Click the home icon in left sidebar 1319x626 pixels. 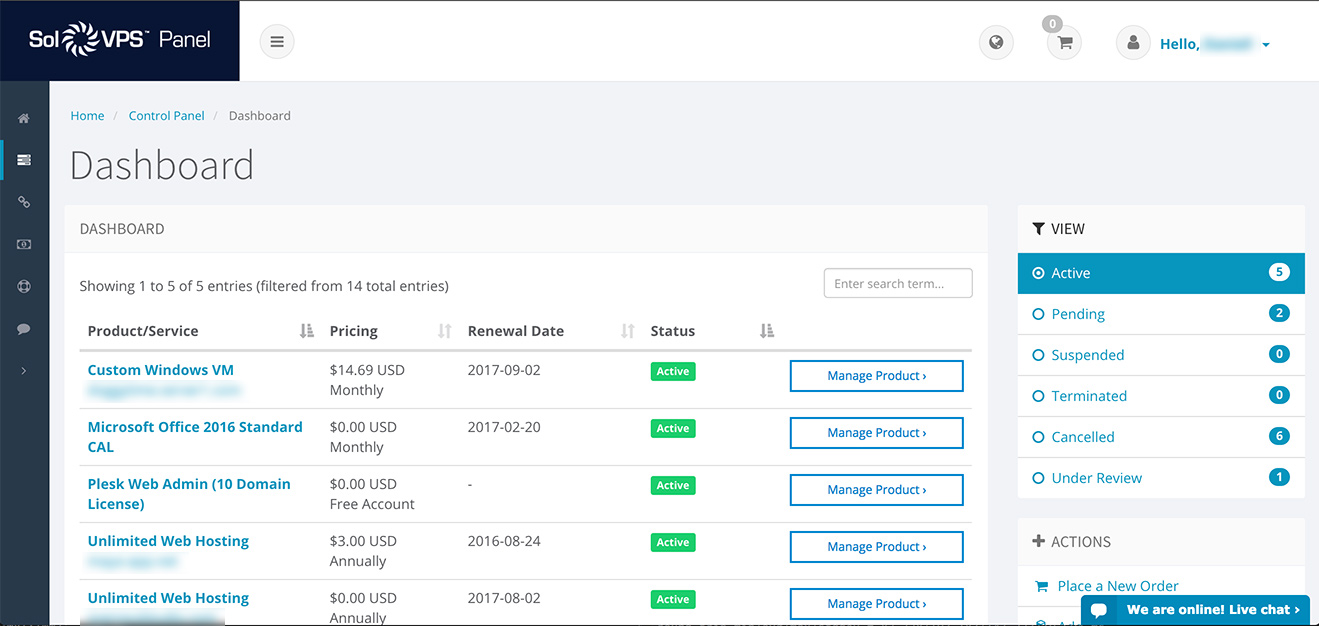[x=24, y=119]
